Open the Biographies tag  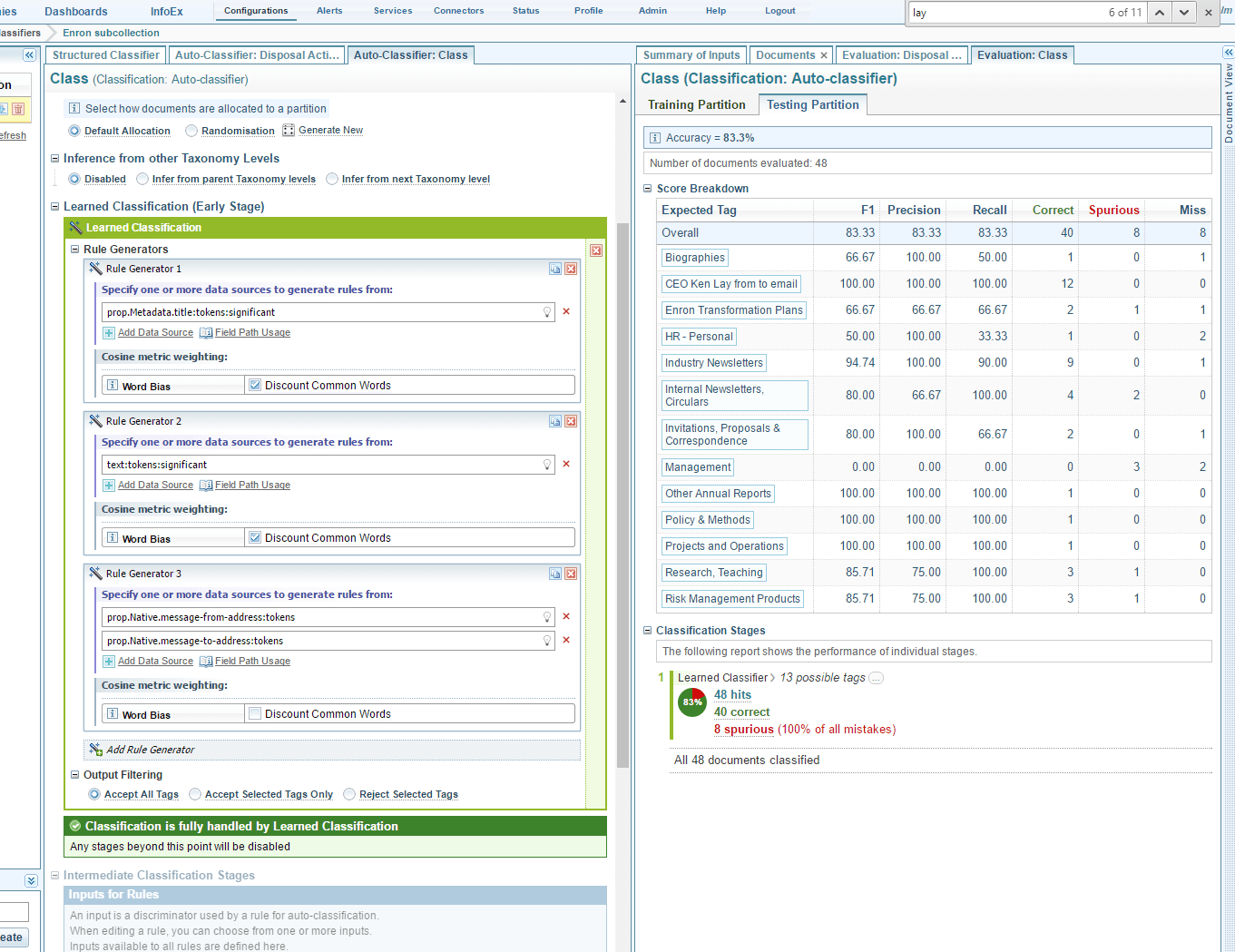click(x=695, y=258)
